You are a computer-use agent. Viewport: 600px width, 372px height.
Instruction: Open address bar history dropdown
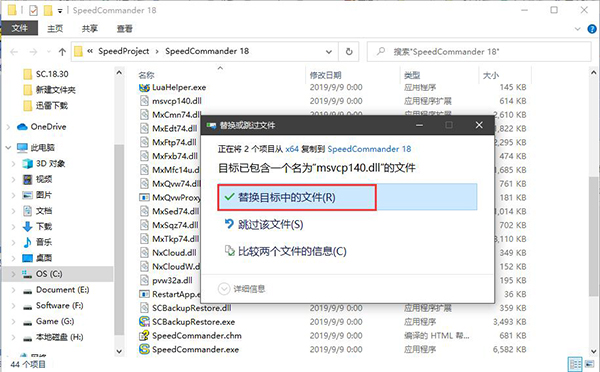329,52
